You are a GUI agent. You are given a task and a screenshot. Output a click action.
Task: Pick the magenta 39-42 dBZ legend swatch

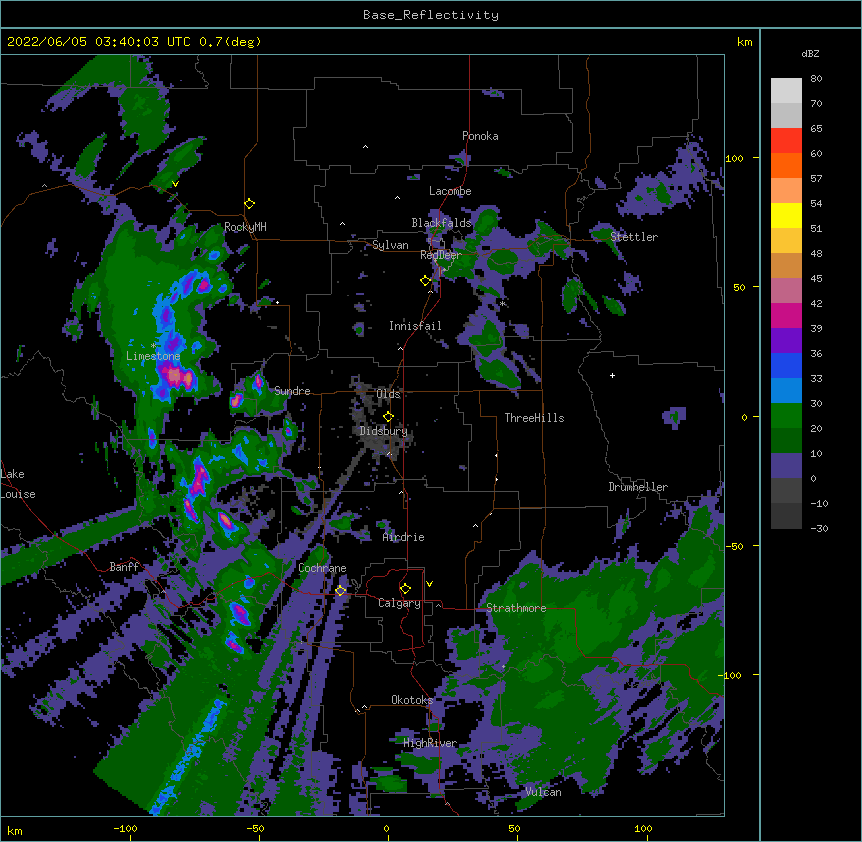[786, 315]
